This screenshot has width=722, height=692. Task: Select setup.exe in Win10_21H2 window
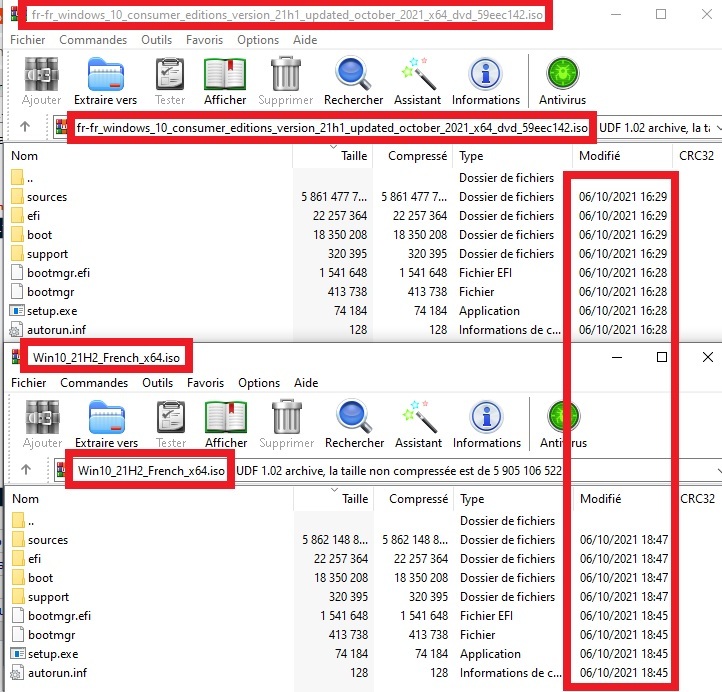pyautogui.click(x=45, y=654)
